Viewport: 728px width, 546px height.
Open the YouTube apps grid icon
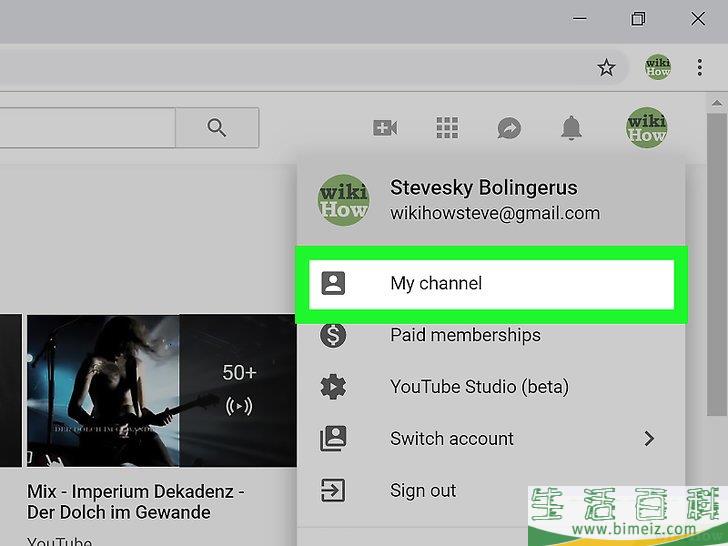pos(447,128)
